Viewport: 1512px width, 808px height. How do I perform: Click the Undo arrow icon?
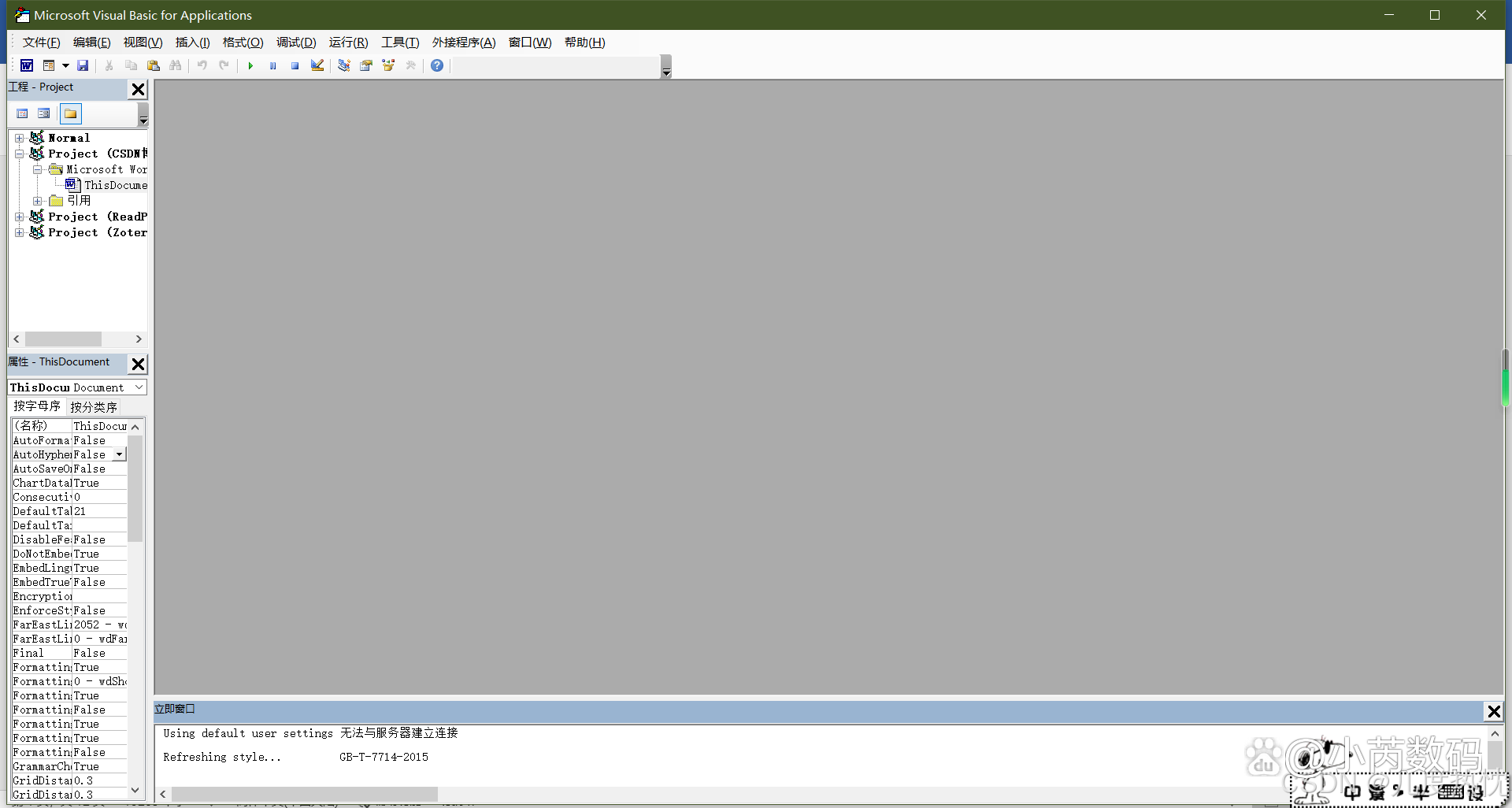click(x=202, y=65)
